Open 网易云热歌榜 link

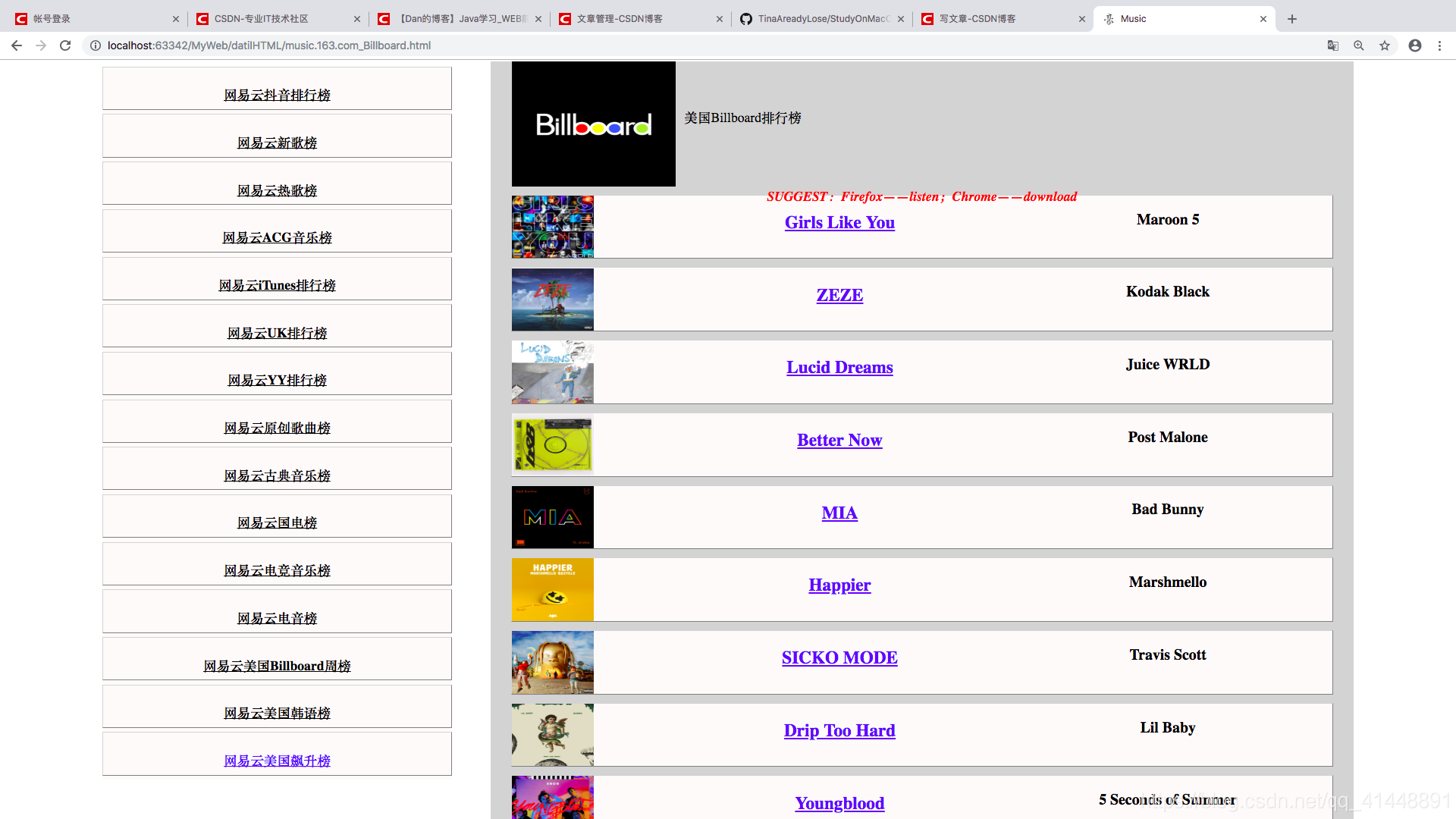coord(277,190)
